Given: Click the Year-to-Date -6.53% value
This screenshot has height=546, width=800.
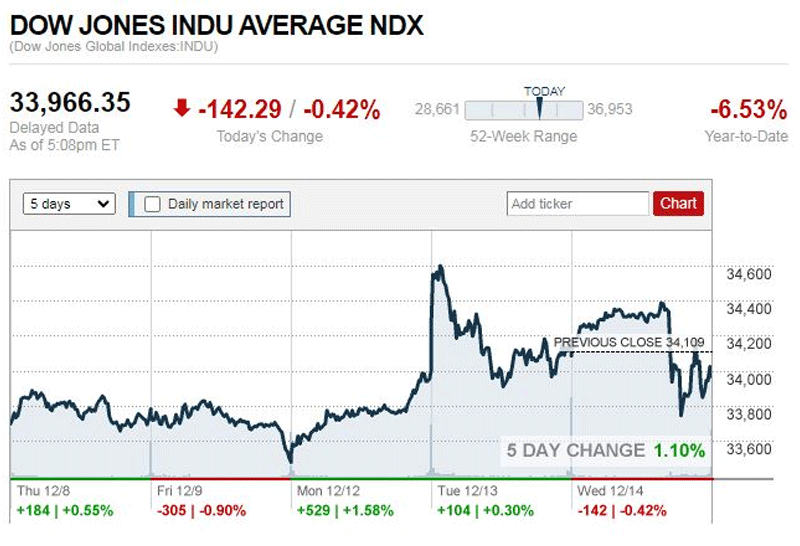Looking at the screenshot, I should 748,109.
